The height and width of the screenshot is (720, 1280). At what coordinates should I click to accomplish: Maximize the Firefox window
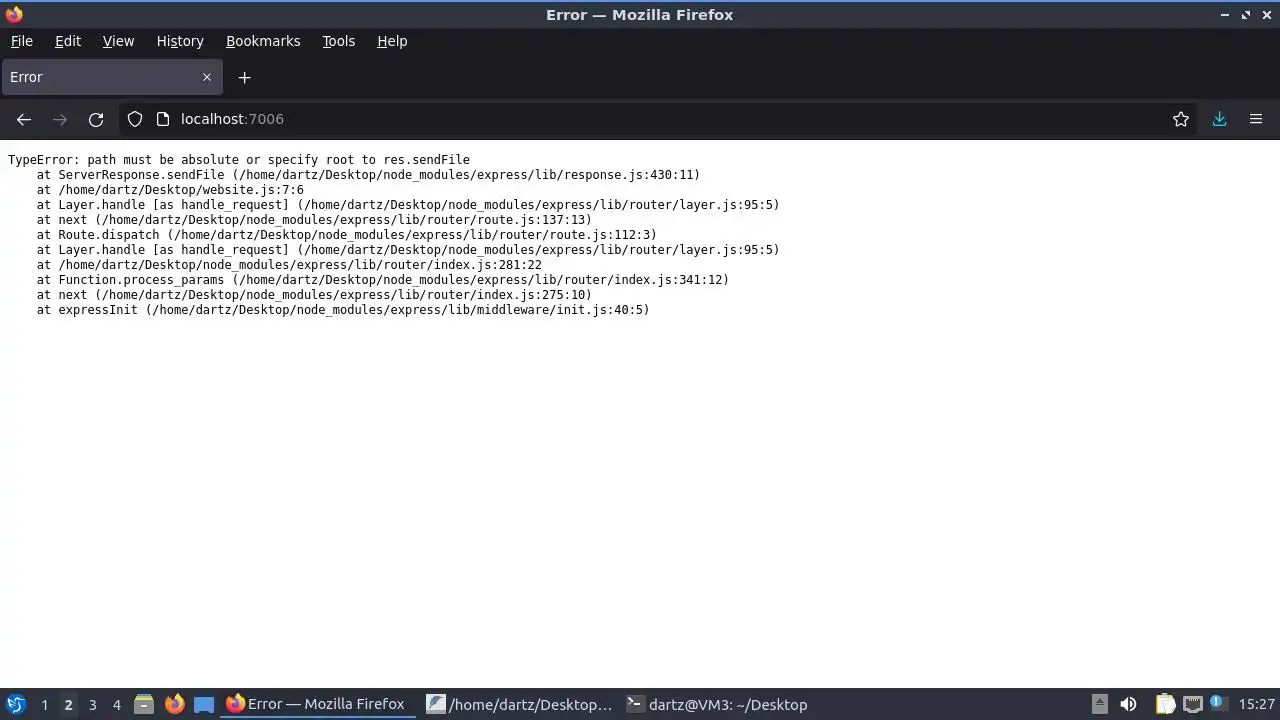pos(1246,15)
